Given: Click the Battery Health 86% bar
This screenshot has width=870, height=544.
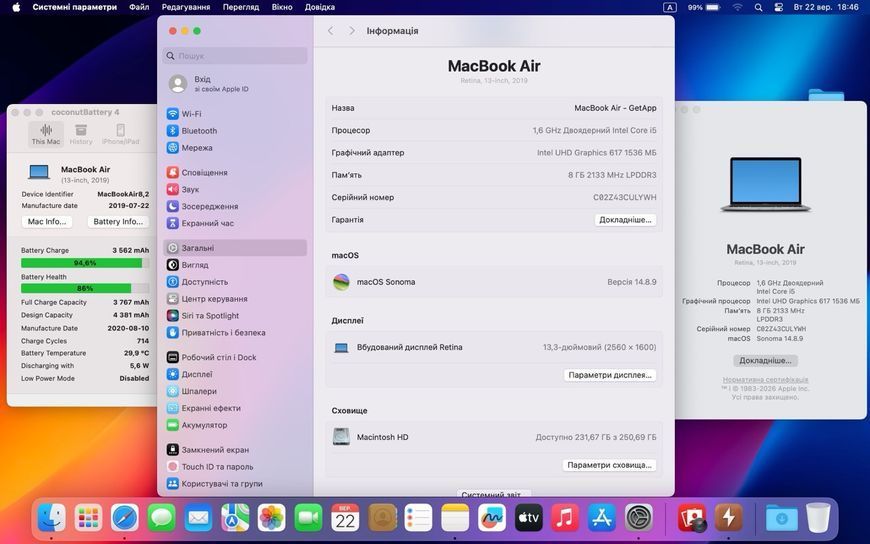Looking at the screenshot, I should (x=85, y=288).
